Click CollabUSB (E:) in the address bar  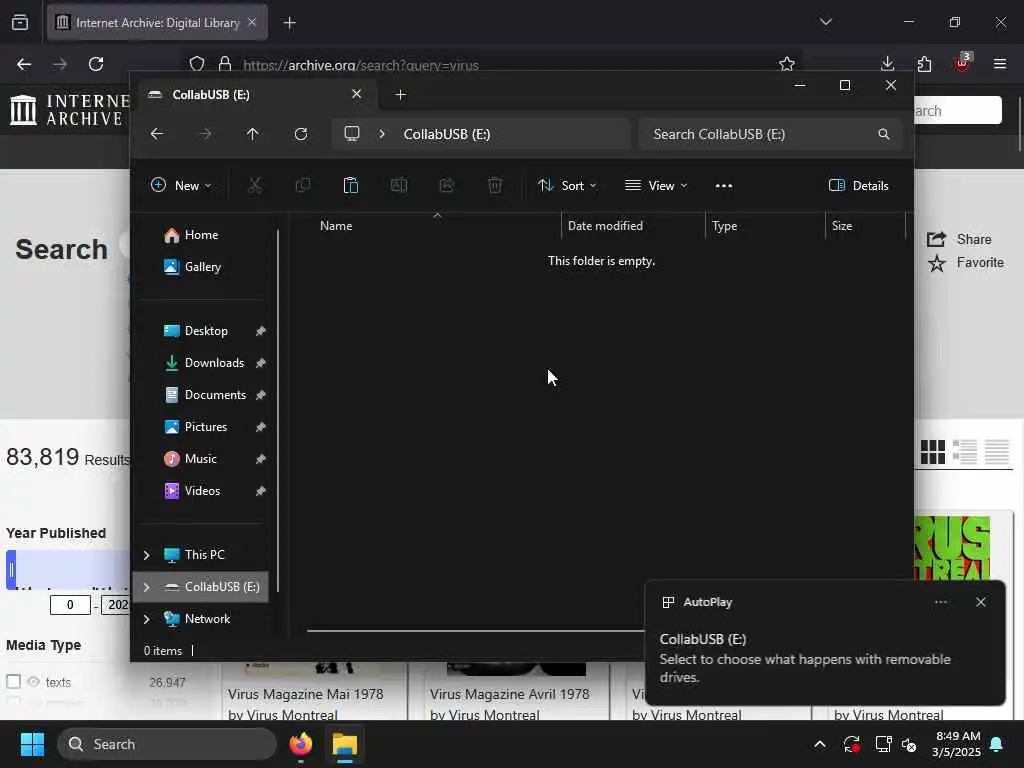coord(447,134)
